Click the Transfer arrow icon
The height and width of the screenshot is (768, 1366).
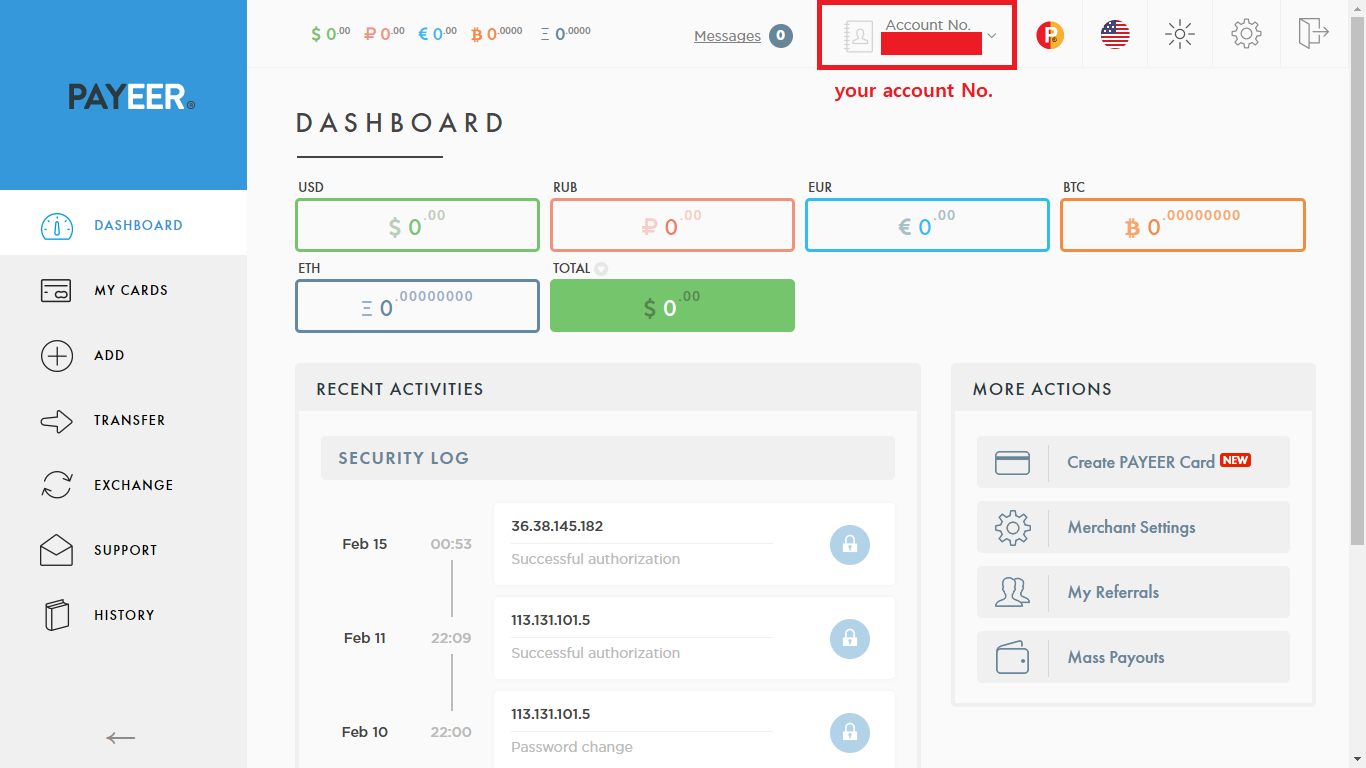pos(57,421)
